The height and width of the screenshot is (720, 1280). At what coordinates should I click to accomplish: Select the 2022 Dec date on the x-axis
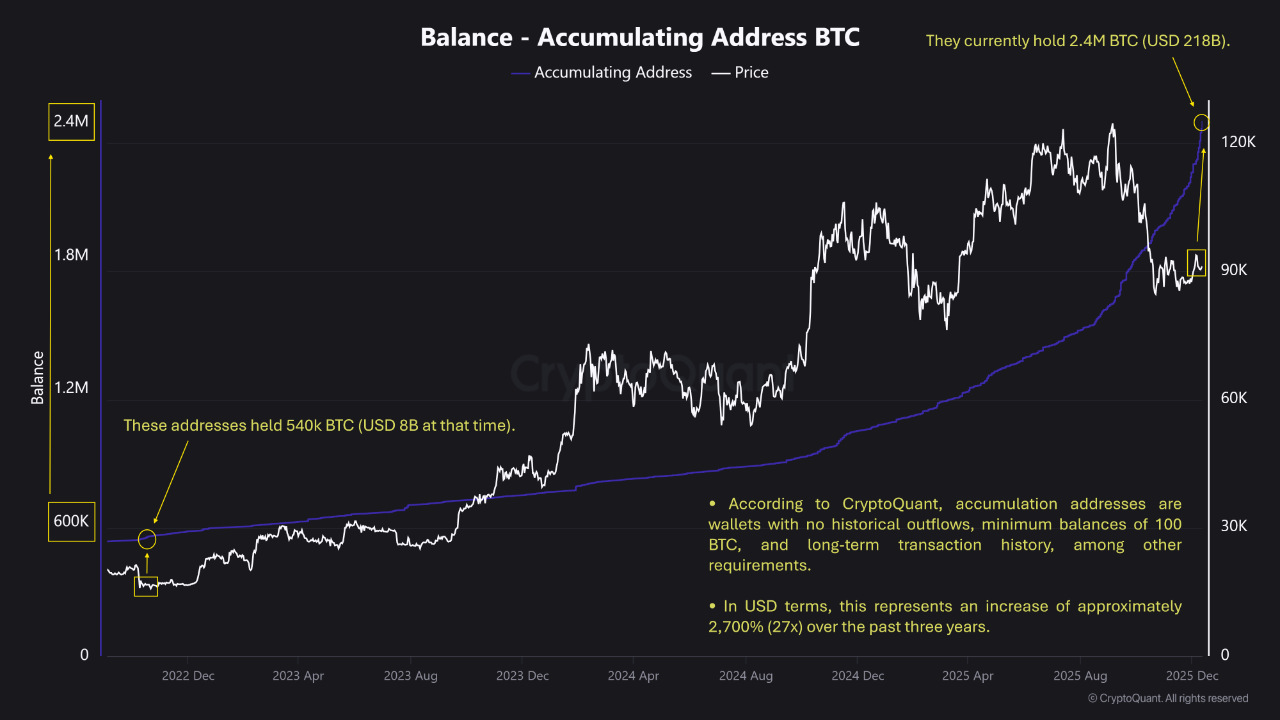coord(188,676)
